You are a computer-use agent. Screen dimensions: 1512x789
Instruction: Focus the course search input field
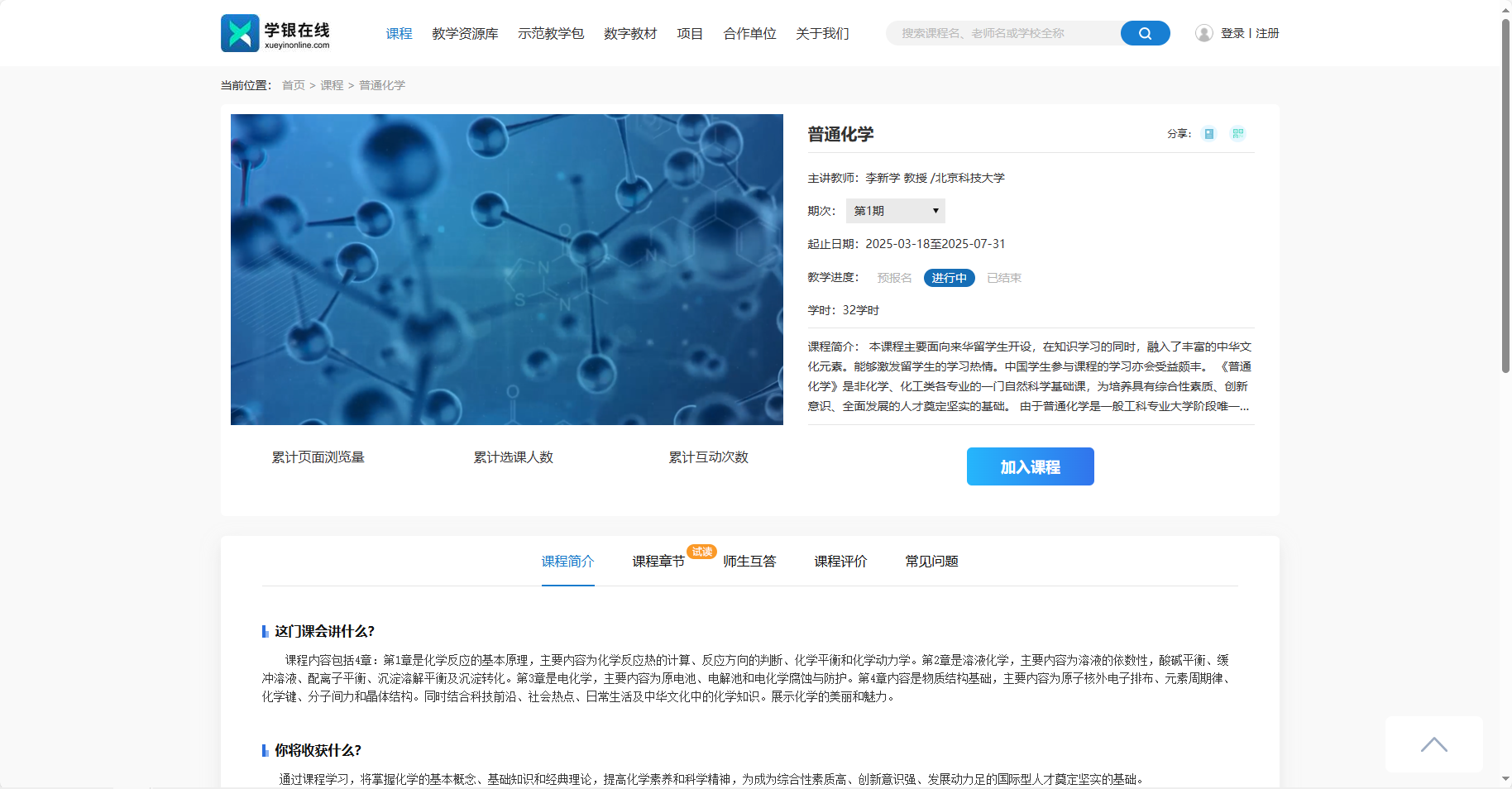click(x=1004, y=33)
